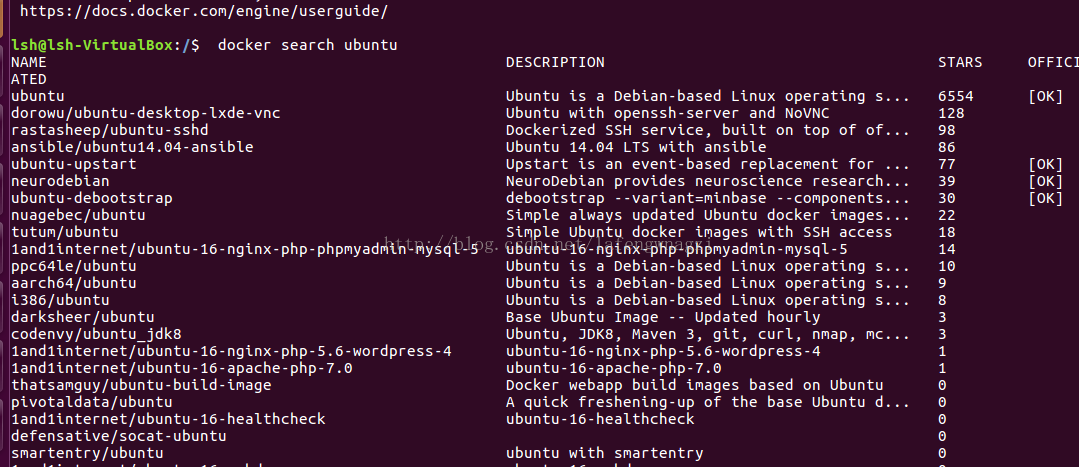Click '1and1internet/ubuntu-16-nginx-php-5.6-wordpress-4' name
The image size is (1079, 467).
click(x=231, y=351)
